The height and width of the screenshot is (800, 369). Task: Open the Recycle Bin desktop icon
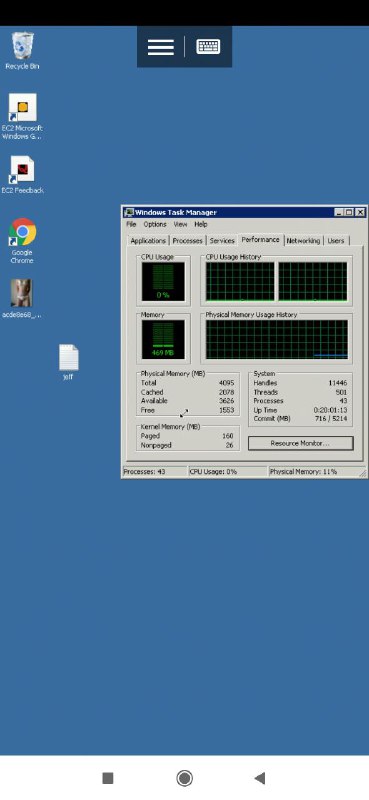point(22,50)
